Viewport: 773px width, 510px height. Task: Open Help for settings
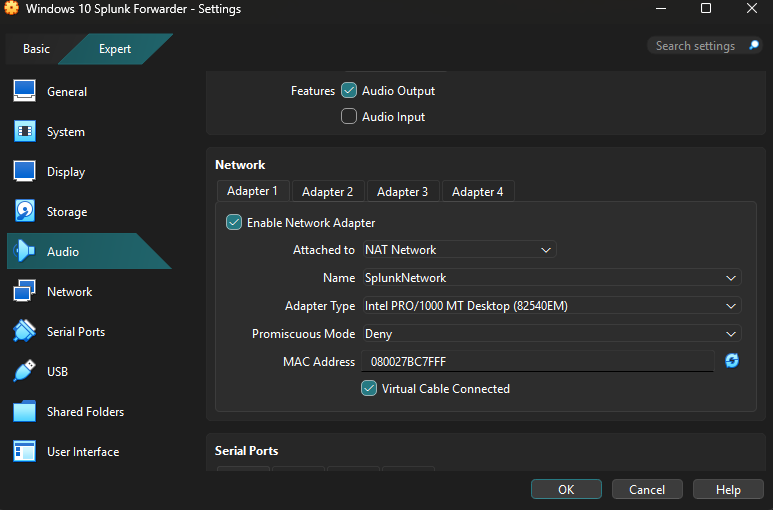pos(728,489)
